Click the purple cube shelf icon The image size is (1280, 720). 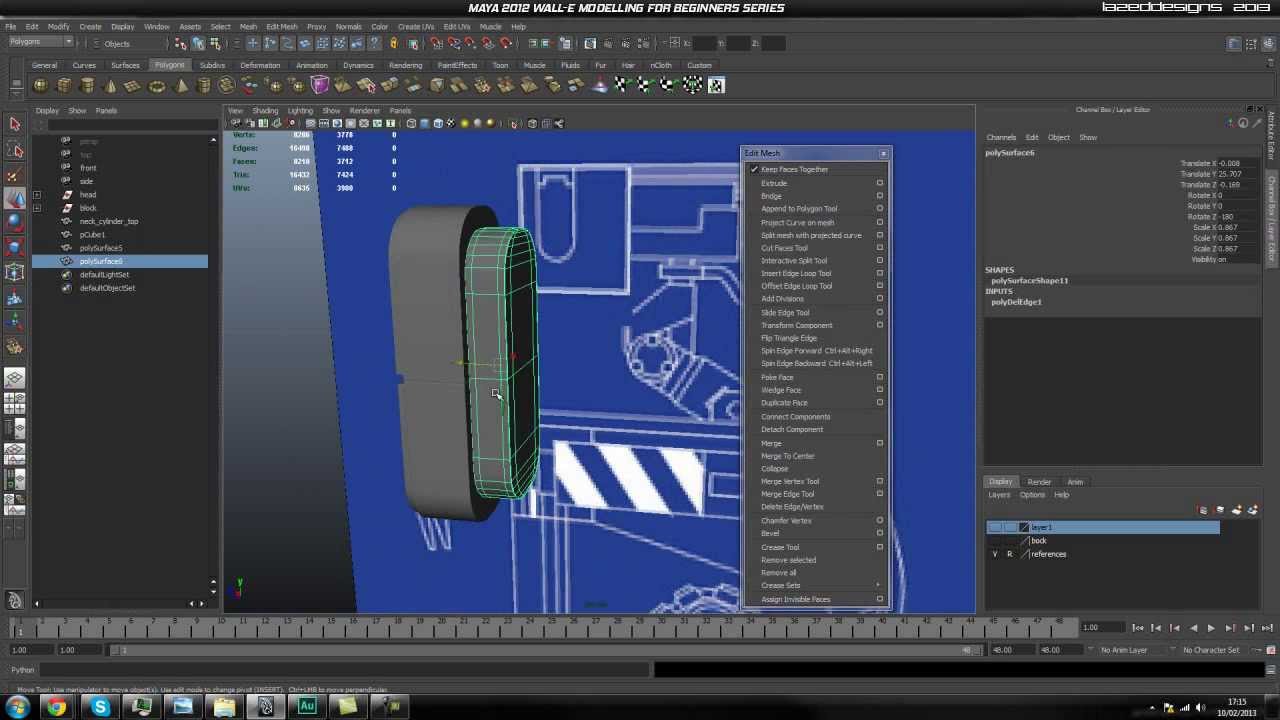click(320, 86)
